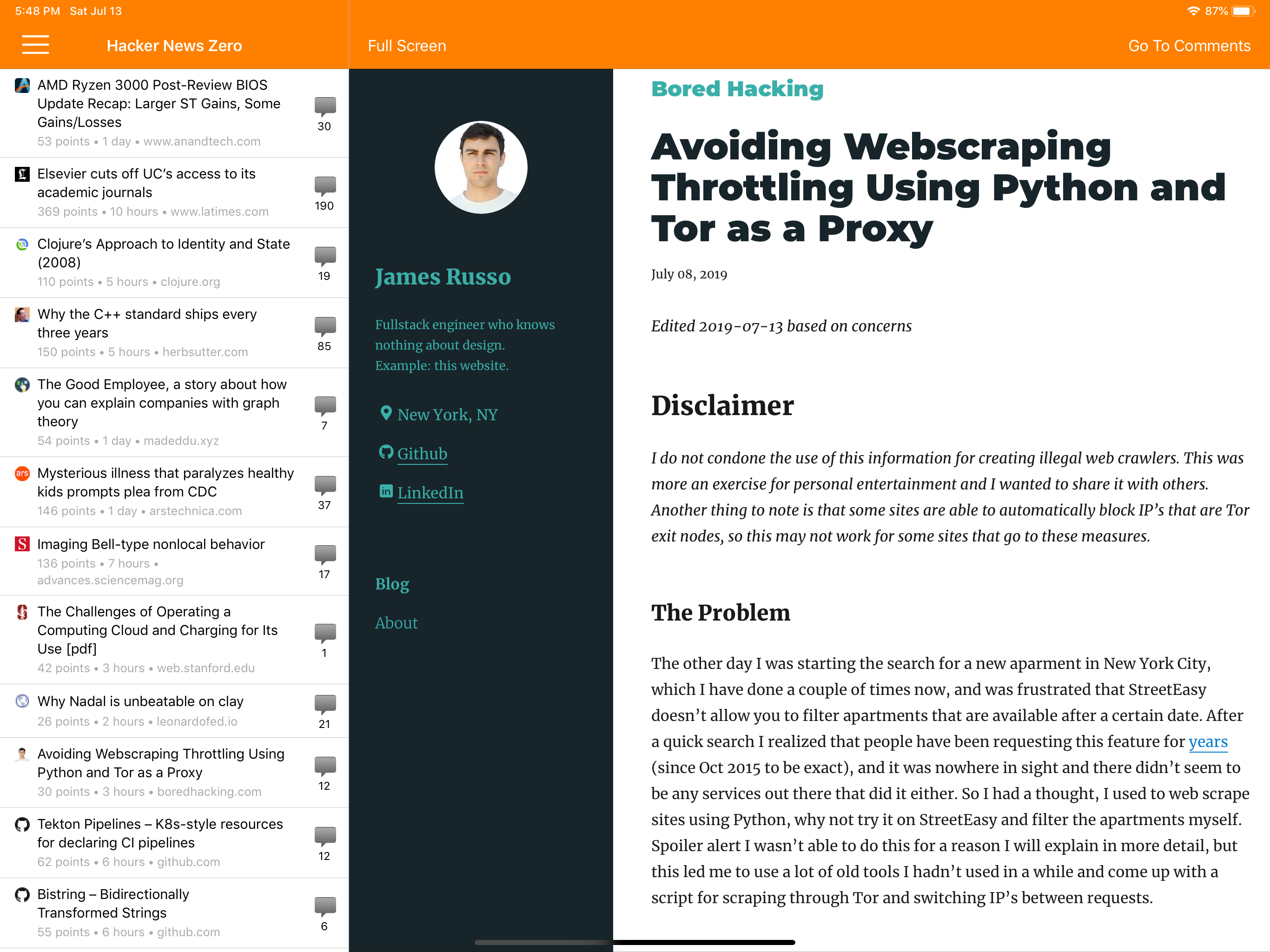Click James Russo's profile photo
1270x952 pixels.
coord(481,167)
